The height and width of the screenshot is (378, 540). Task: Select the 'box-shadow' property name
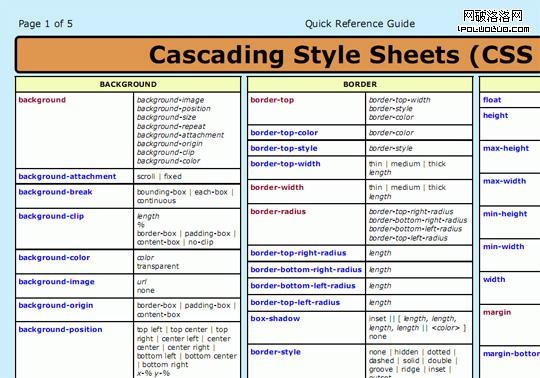pos(275,318)
